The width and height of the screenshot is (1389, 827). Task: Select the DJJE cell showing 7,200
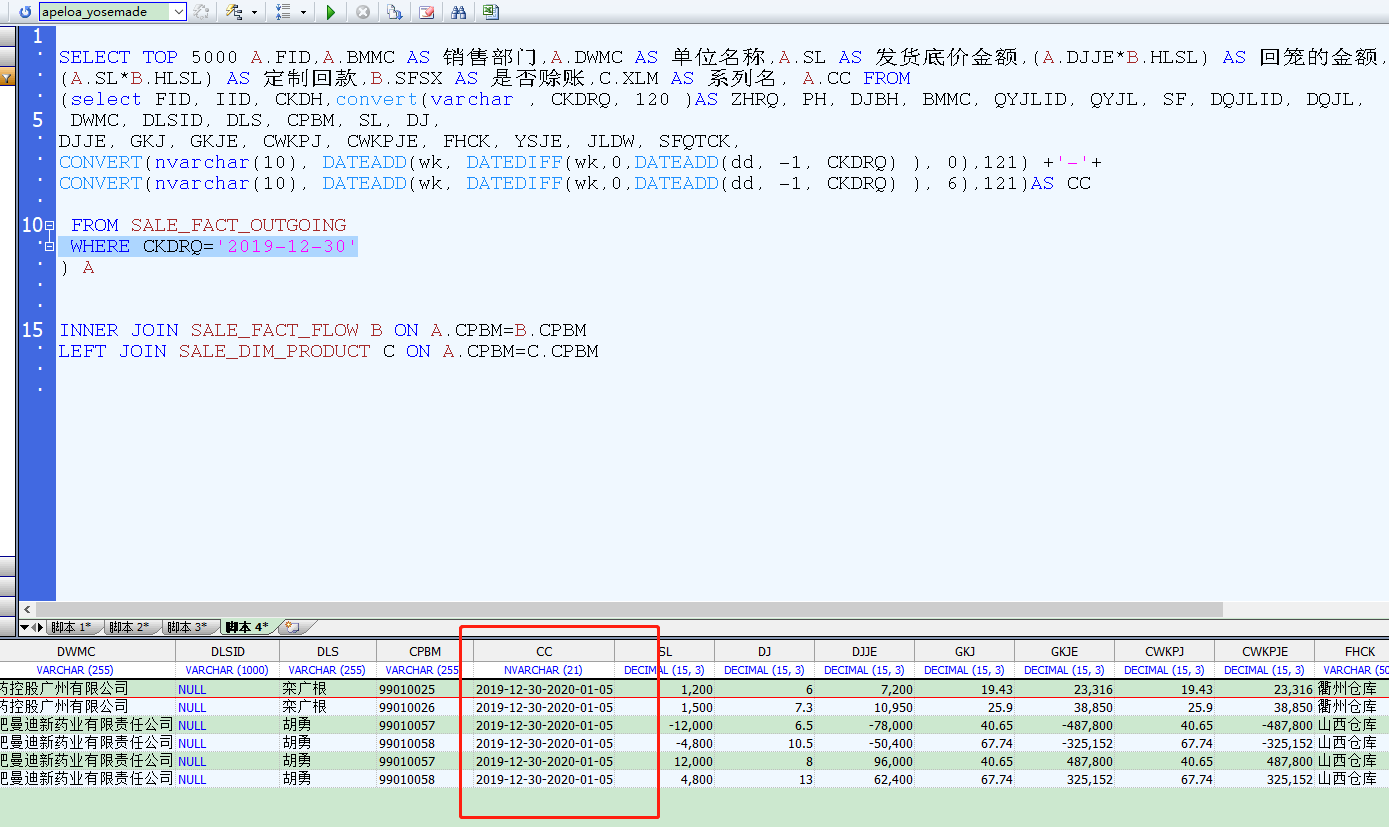pyautogui.click(x=864, y=689)
